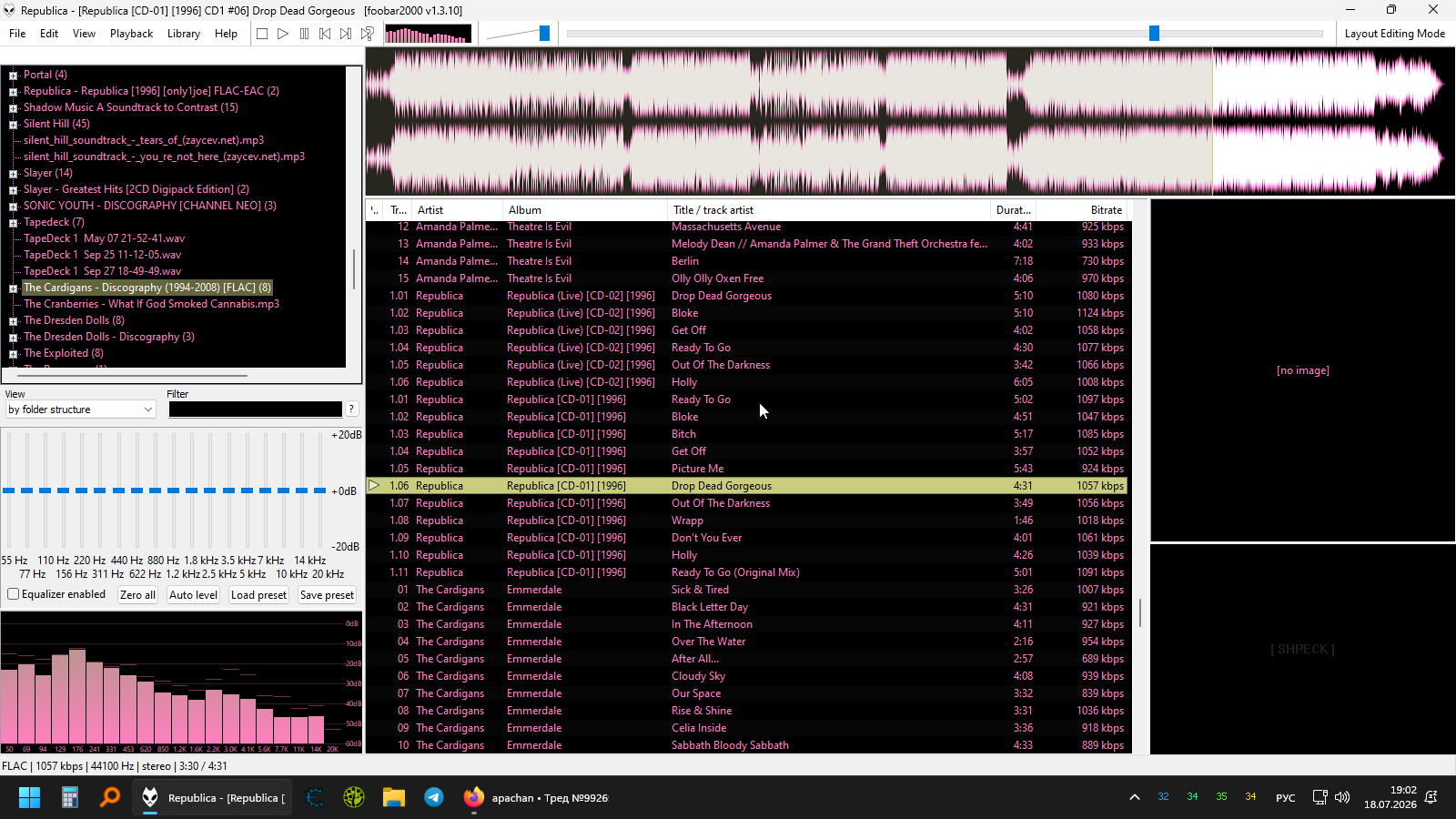Select The Cranberries mp3 file in tree
Viewport: 1456px width, 819px height.
151,304
